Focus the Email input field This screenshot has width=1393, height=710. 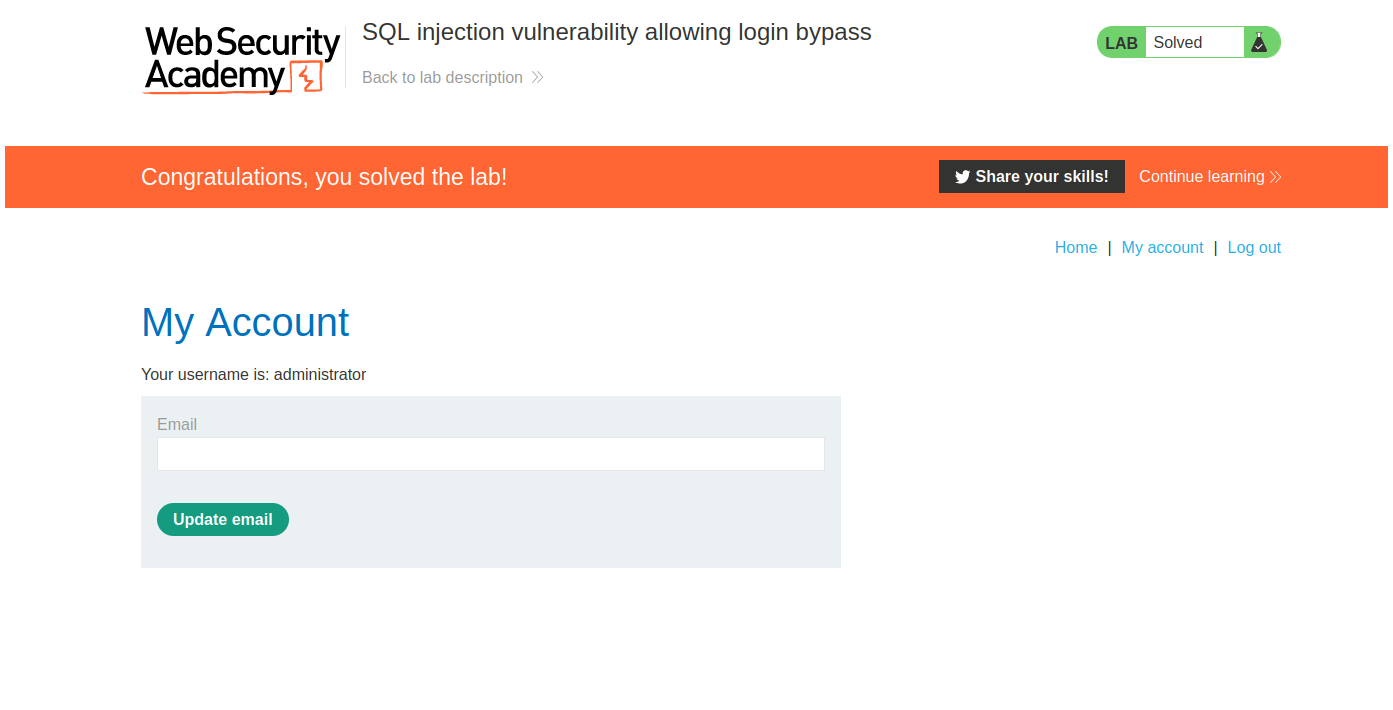point(490,454)
